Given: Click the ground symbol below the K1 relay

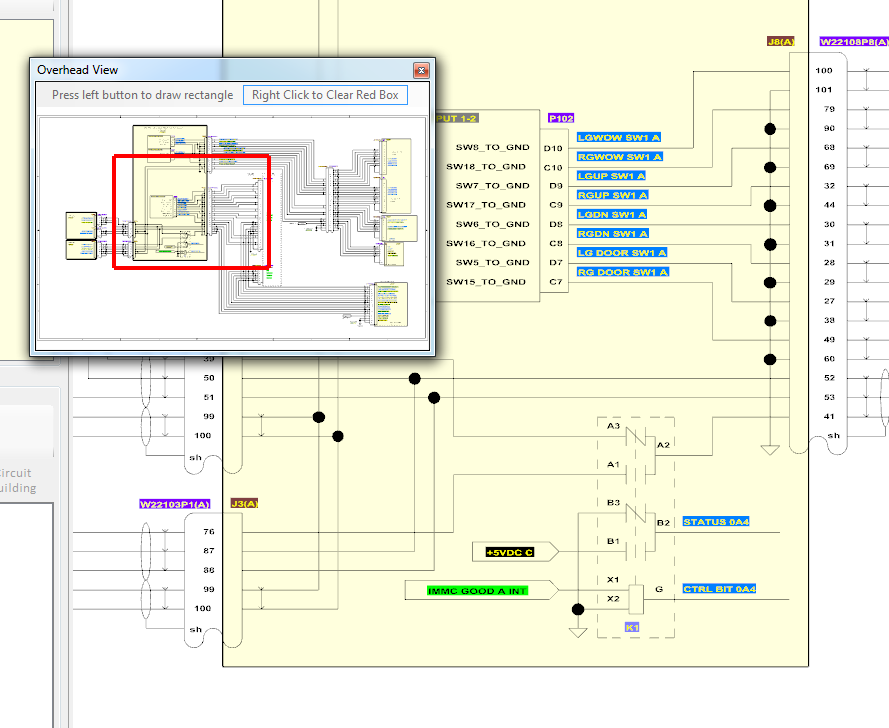Looking at the screenshot, I should (576, 630).
